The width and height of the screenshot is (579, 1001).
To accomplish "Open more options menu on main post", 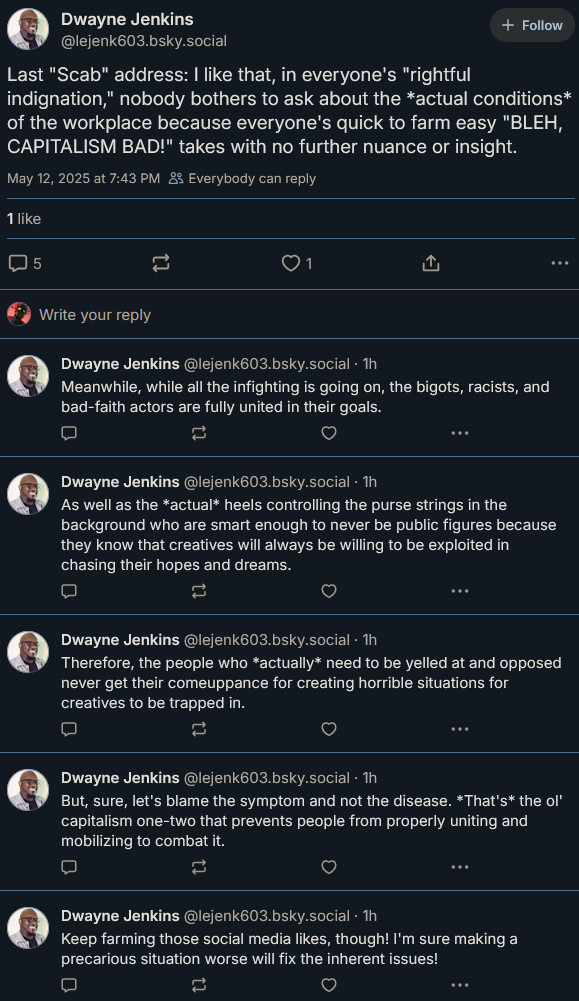I will click(560, 263).
